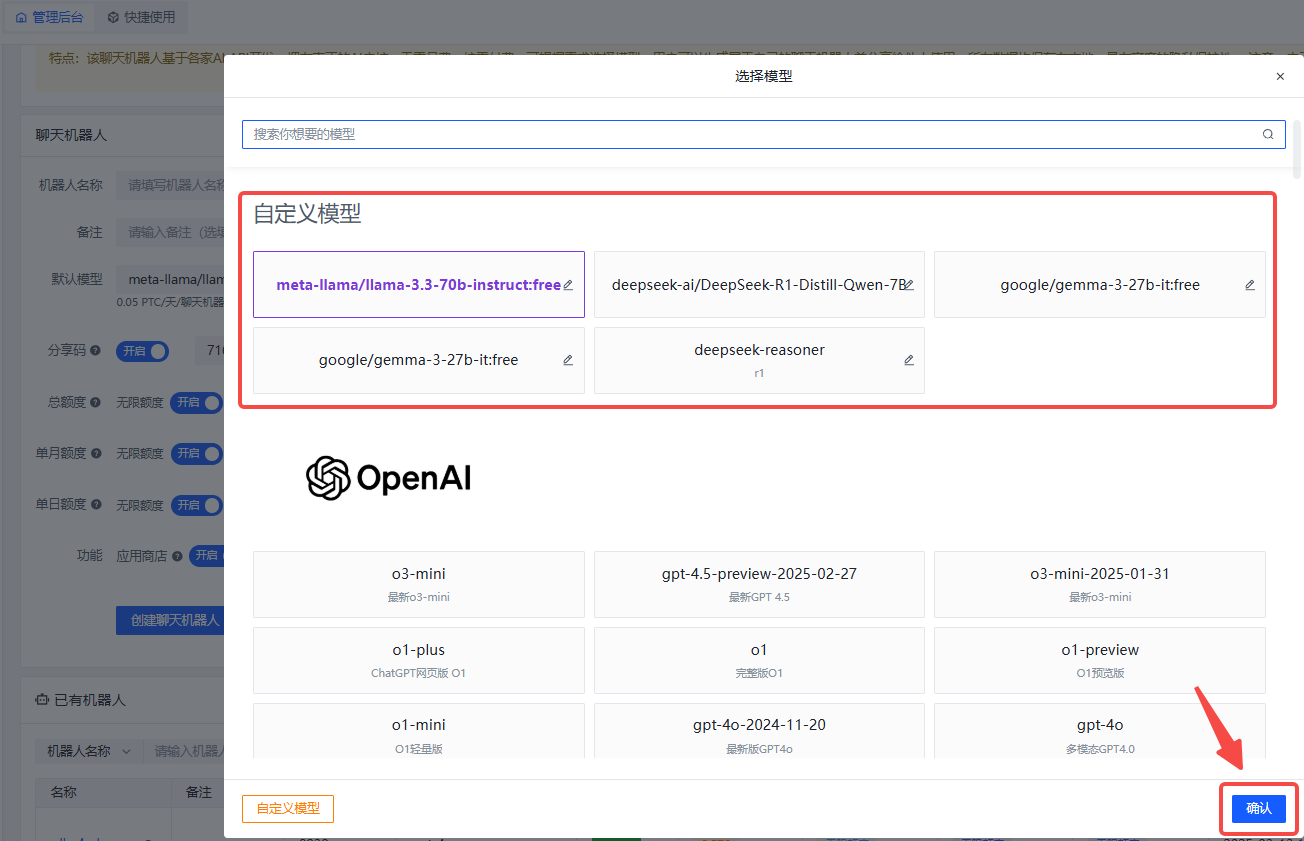Click the help icon beside 总额度

tap(95, 402)
